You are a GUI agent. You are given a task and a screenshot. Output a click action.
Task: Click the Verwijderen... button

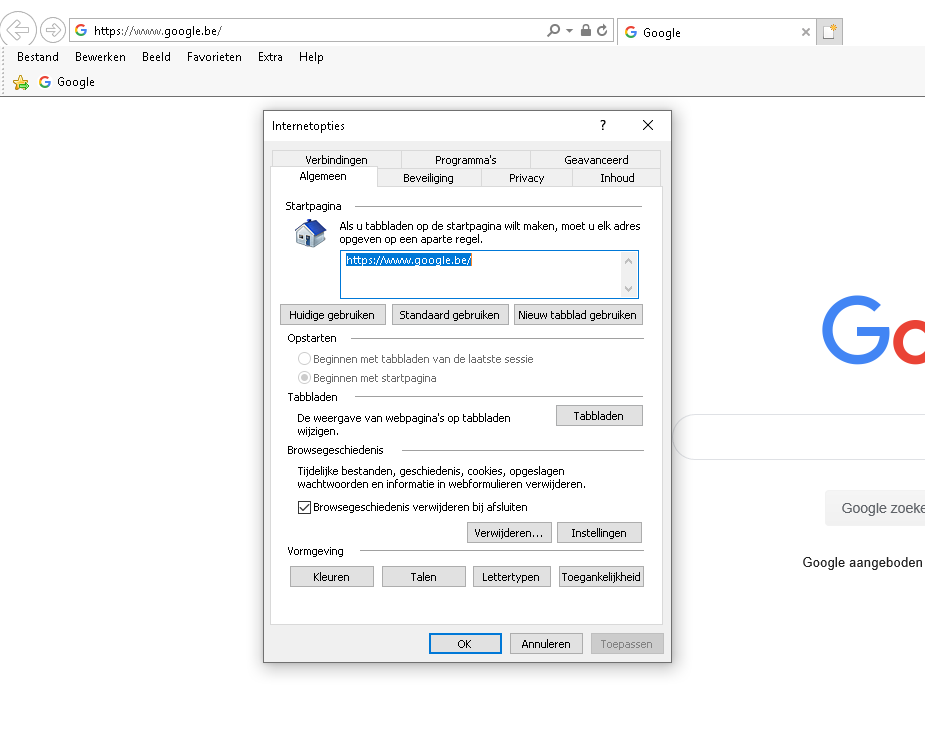pyautogui.click(x=509, y=533)
